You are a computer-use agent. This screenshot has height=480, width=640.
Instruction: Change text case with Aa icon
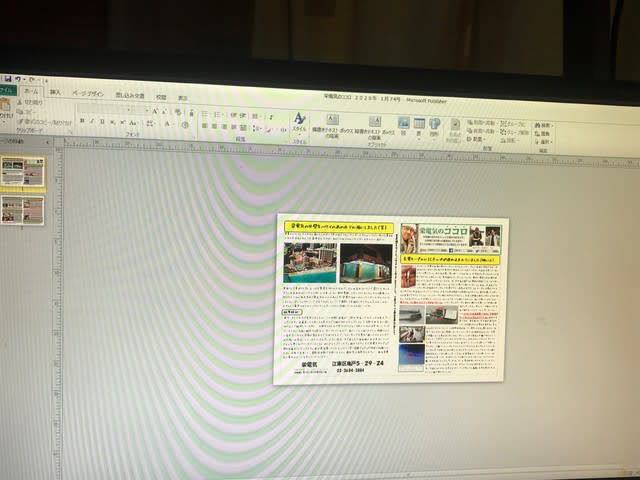(x=133, y=122)
